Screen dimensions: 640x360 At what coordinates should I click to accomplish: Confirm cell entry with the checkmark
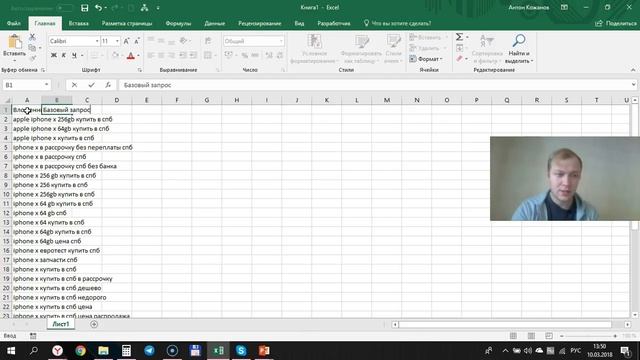[91, 85]
